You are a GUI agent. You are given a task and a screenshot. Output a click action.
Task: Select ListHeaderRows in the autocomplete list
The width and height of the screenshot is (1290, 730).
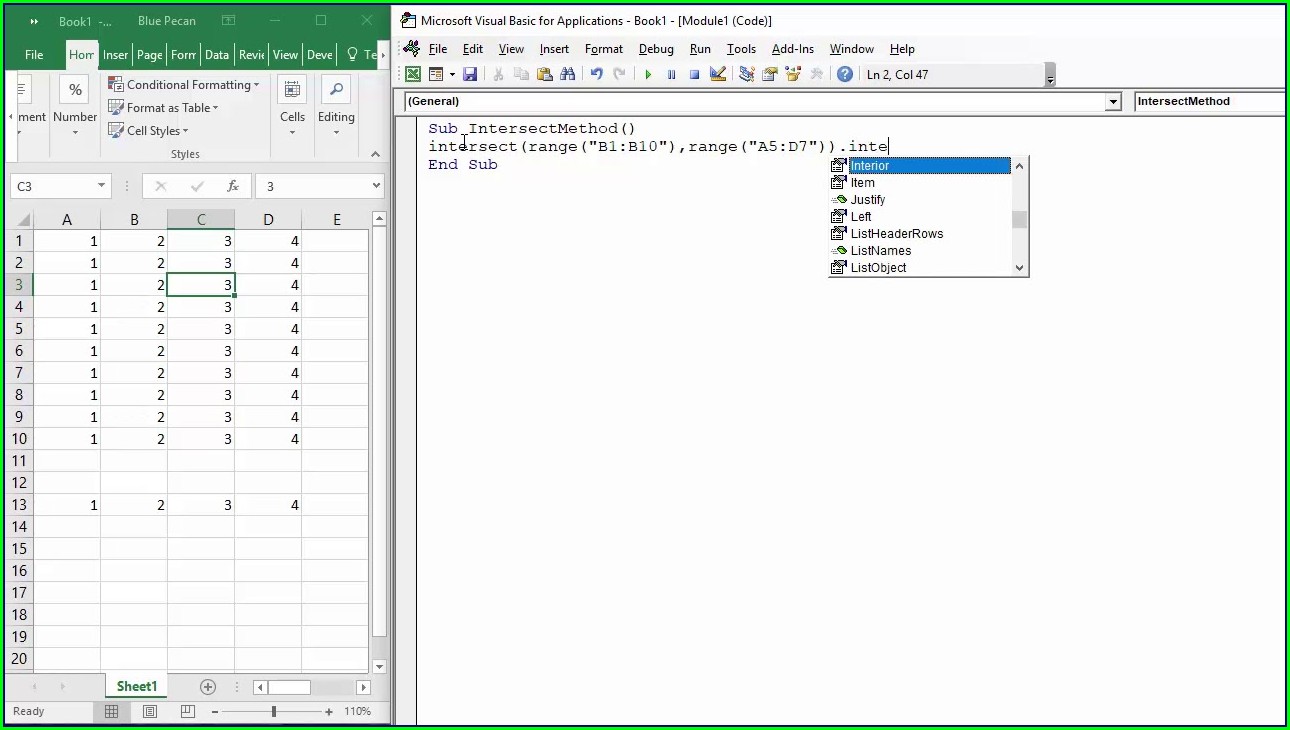coord(920,234)
